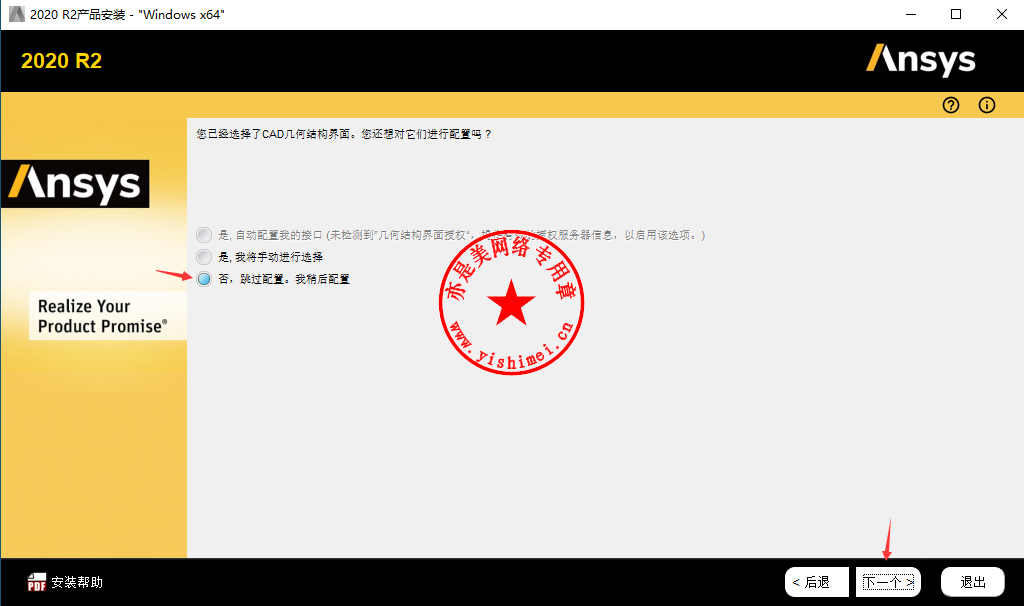Maximize the installer window
This screenshot has height=606, width=1024.
coord(956,14)
